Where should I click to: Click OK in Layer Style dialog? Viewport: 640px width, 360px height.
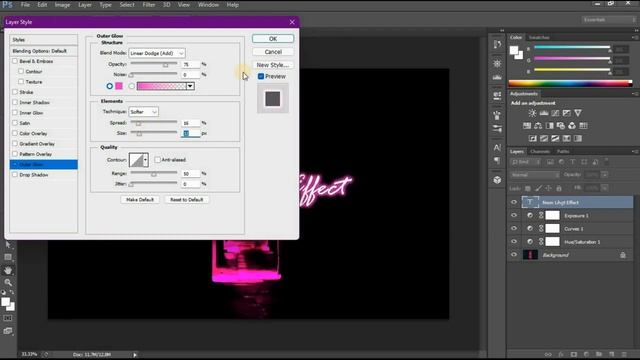(x=273, y=39)
